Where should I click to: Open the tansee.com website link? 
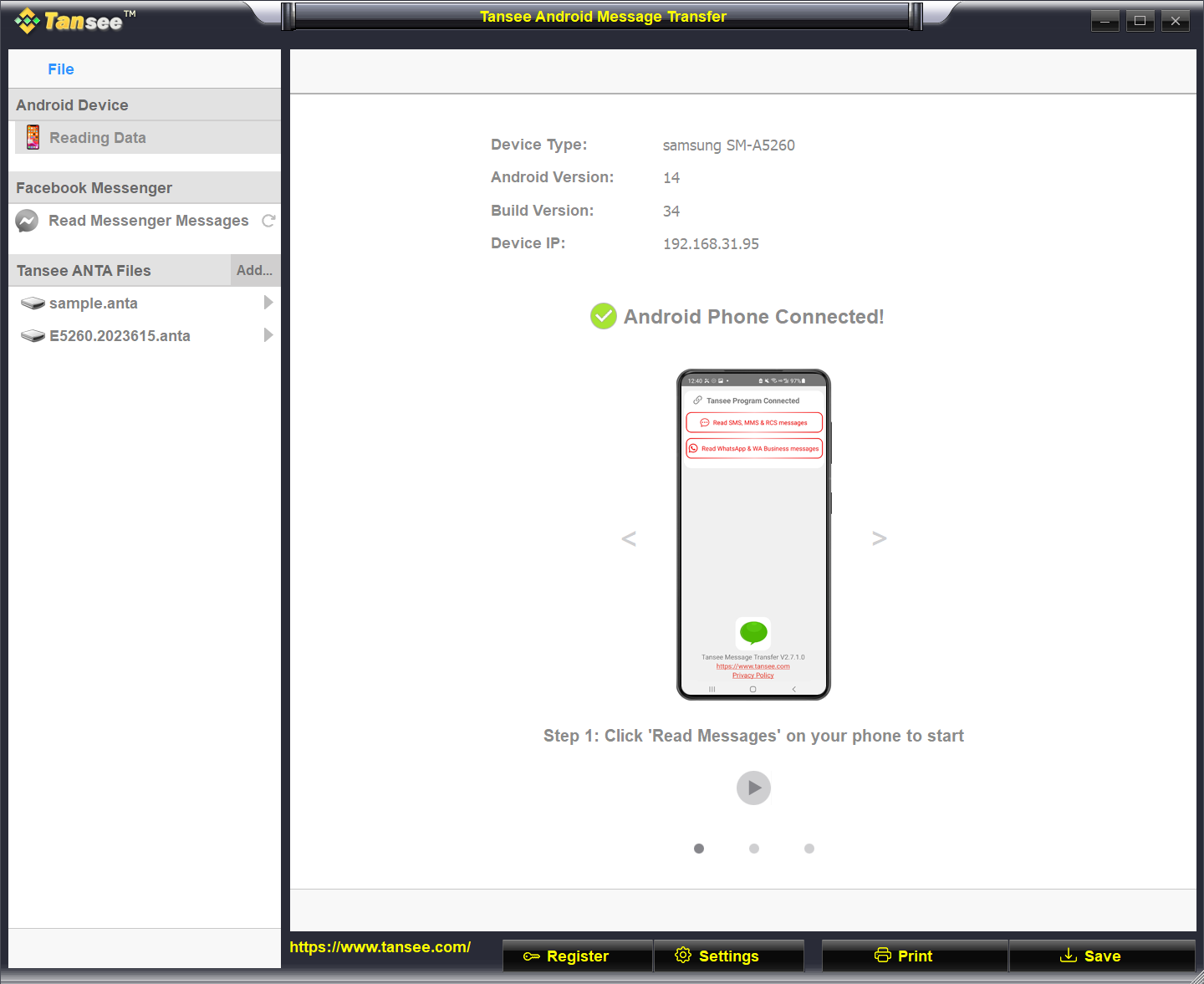coord(380,946)
